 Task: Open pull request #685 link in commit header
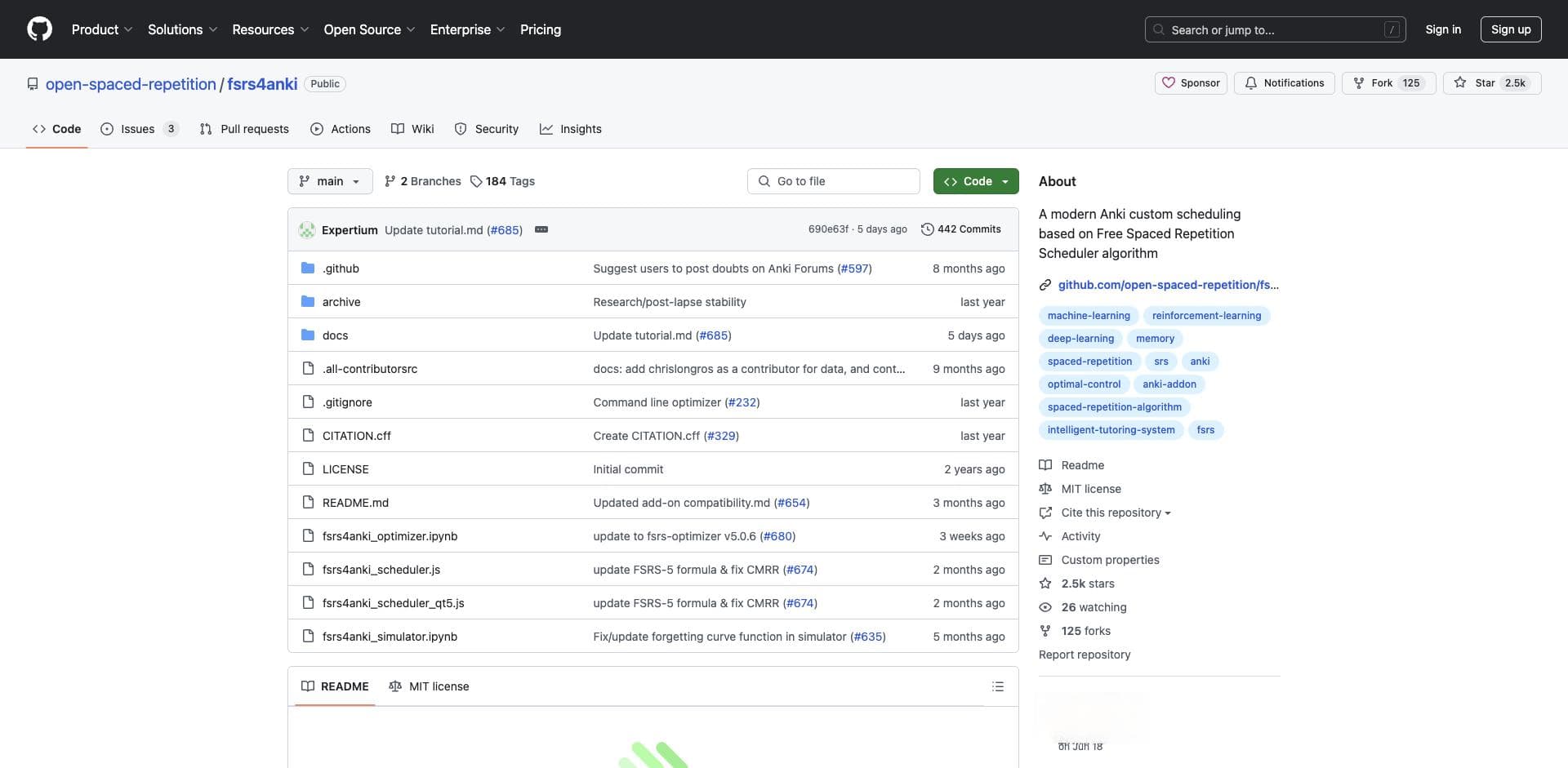[x=506, y=230]
